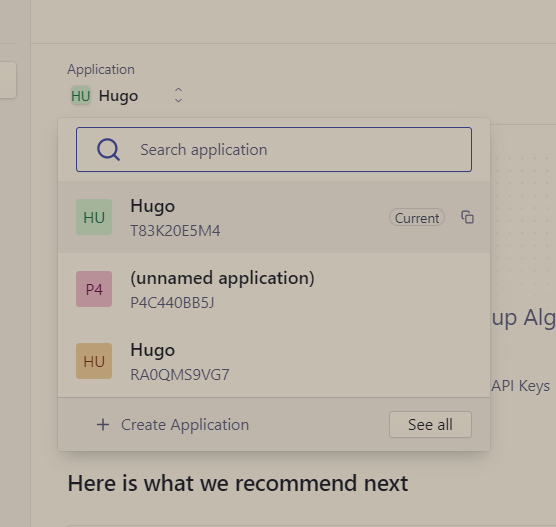This screenshot has height=527, width=556.
Task: Select the pink P4 application avatar
Action: [94, 289]
